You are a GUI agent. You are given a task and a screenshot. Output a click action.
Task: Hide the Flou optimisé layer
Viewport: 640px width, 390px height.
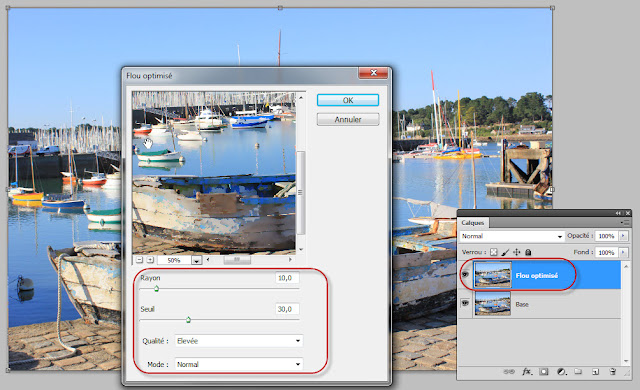tap(465, 275)
